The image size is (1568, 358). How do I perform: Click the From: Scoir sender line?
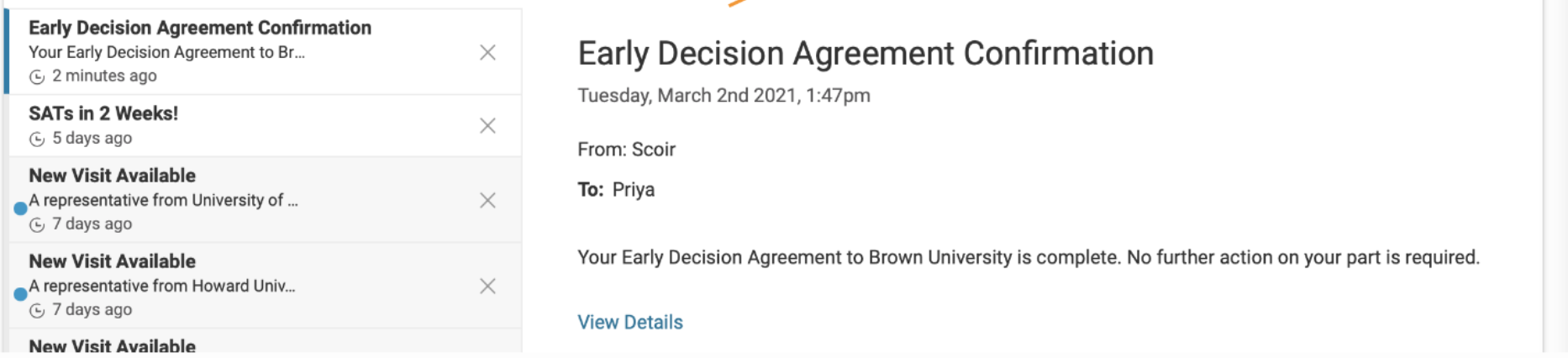point(626,150)
